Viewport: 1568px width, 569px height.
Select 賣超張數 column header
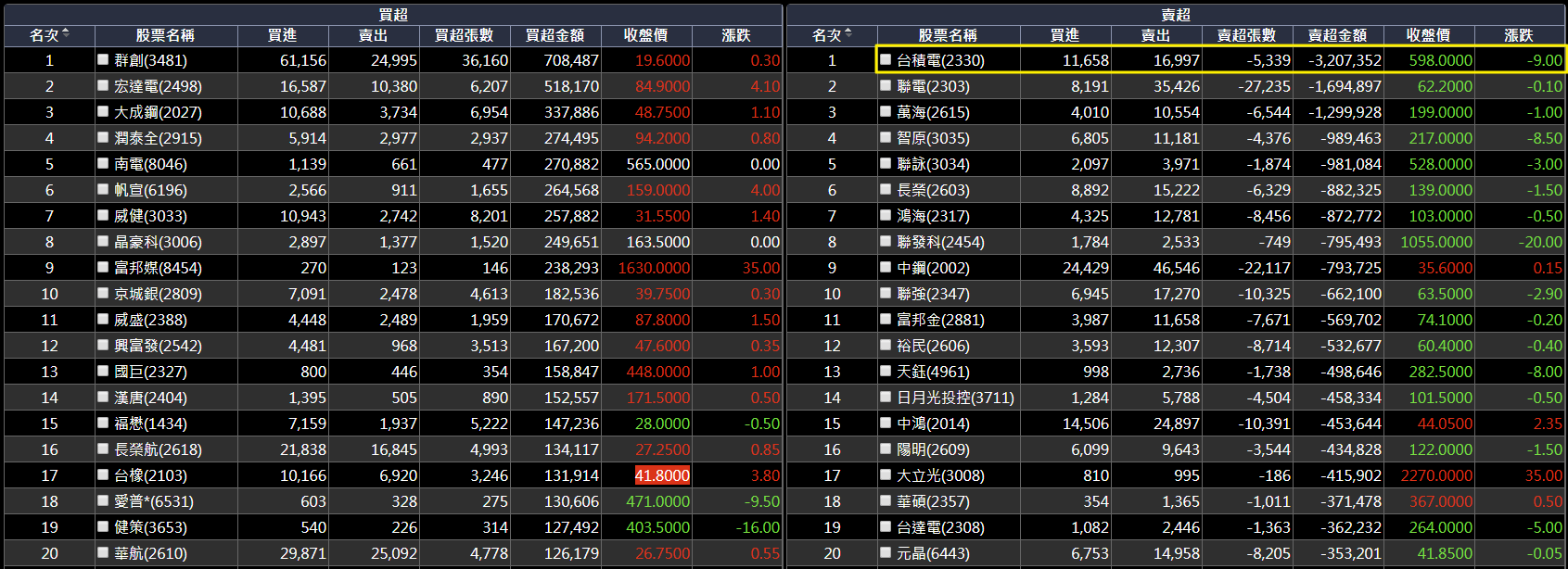point(1247,35)
